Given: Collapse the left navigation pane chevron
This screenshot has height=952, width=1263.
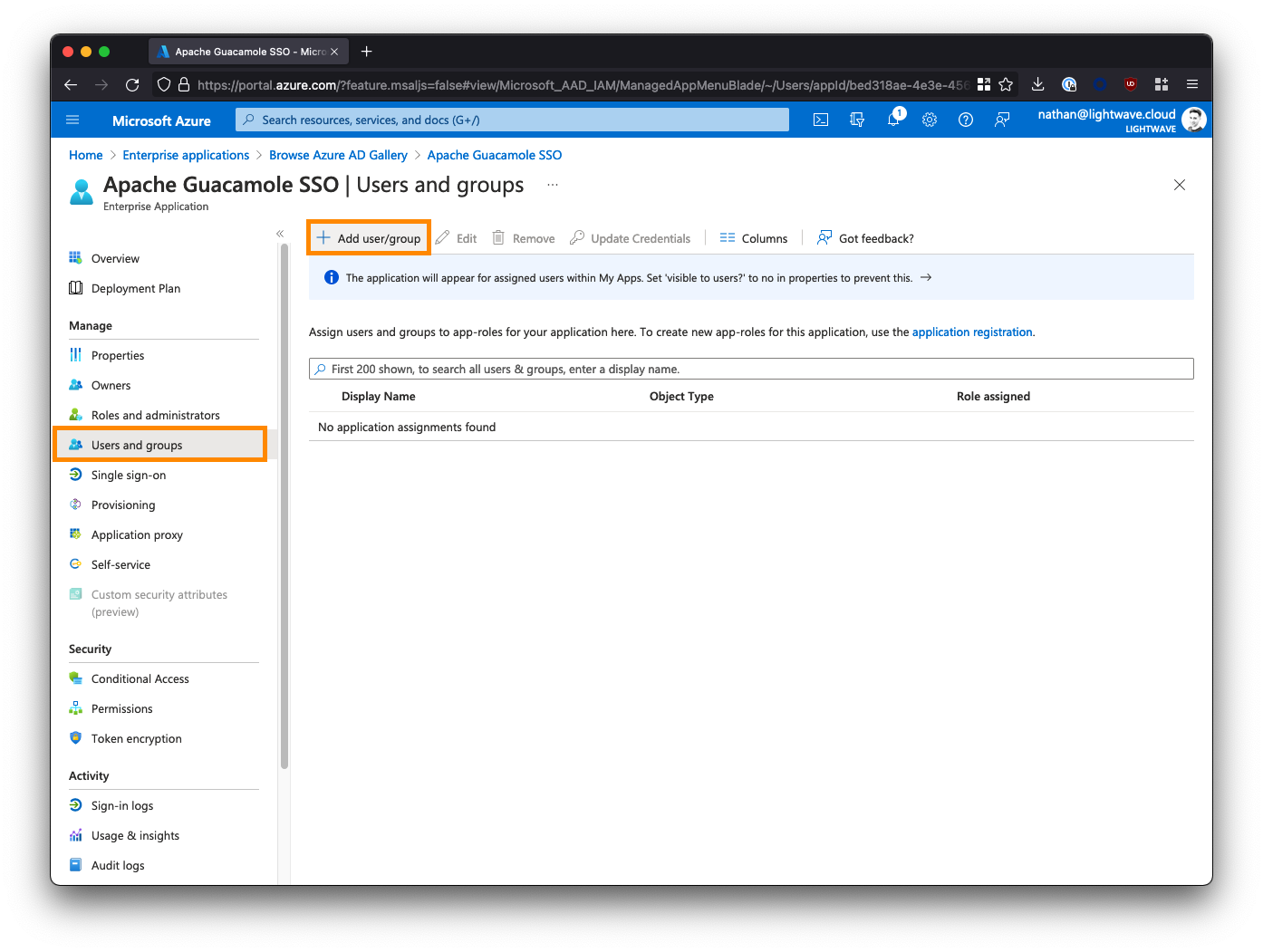Looking at the screenshot, I should (x=280, y=234).
